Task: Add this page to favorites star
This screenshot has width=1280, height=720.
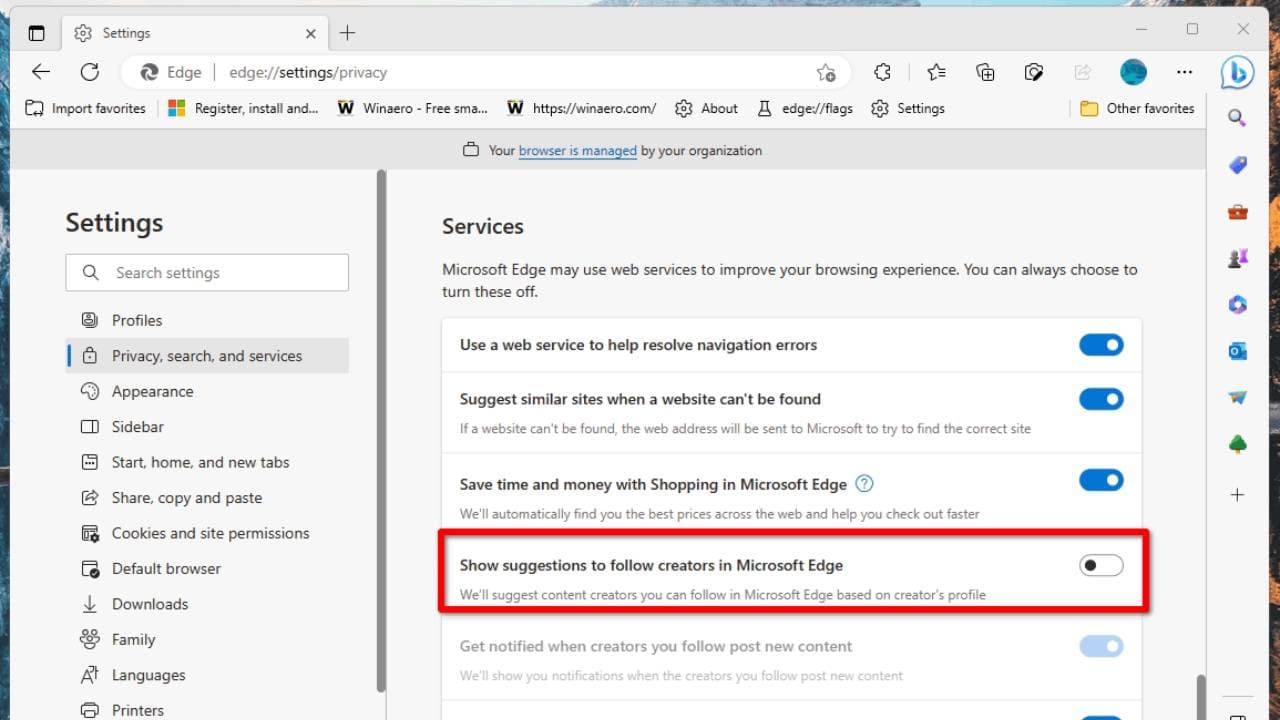Action: (826, 72)
